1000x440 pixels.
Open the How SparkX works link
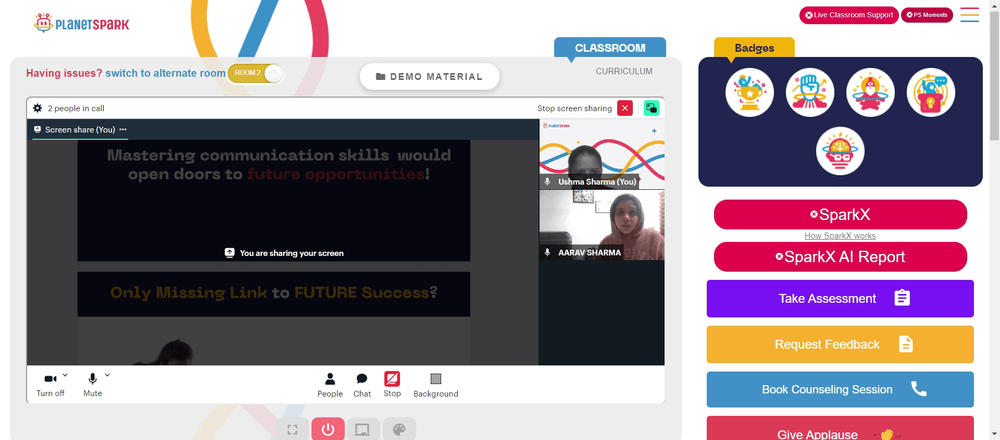click(840, 236)
